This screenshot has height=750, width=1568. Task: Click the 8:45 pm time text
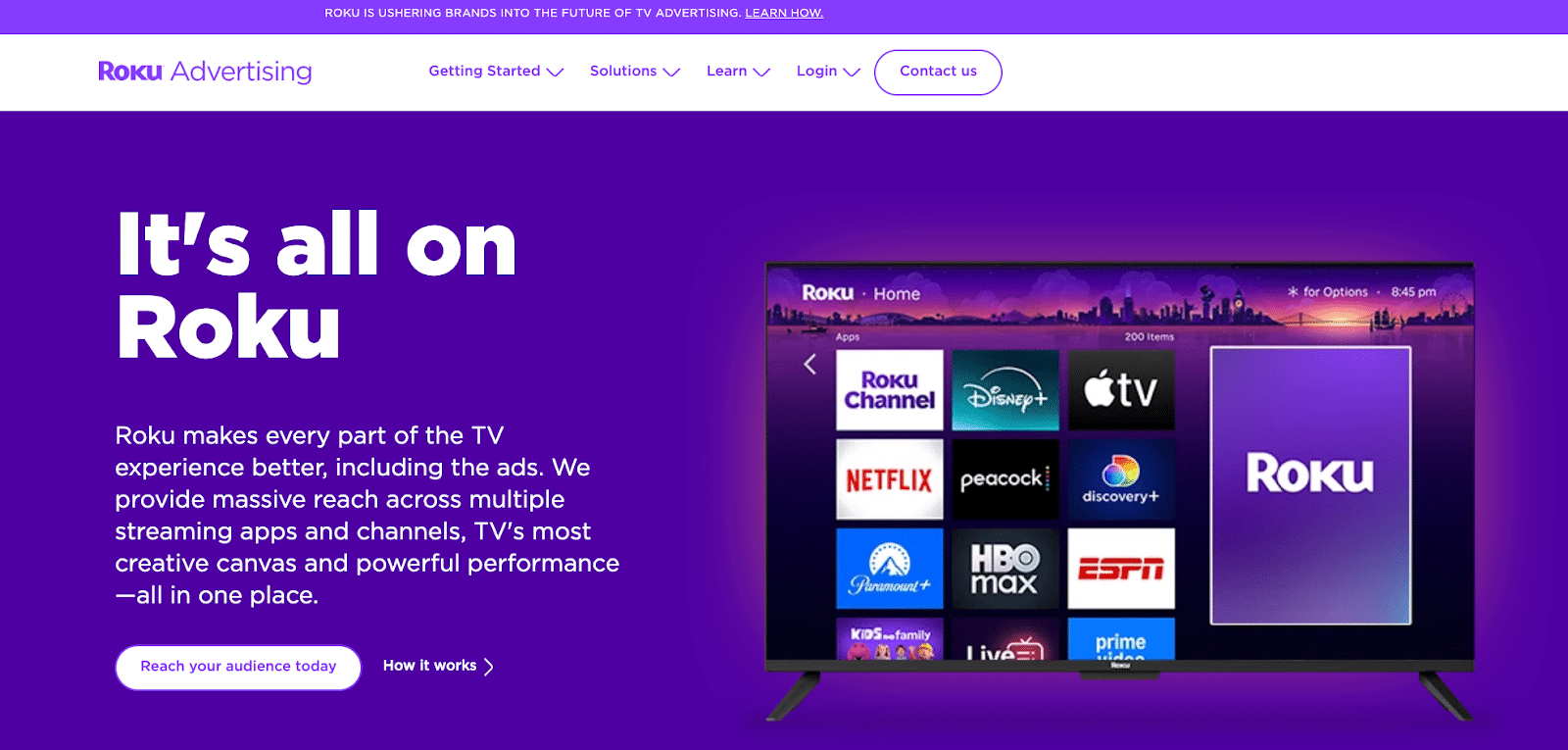(x=1413, y=292)
